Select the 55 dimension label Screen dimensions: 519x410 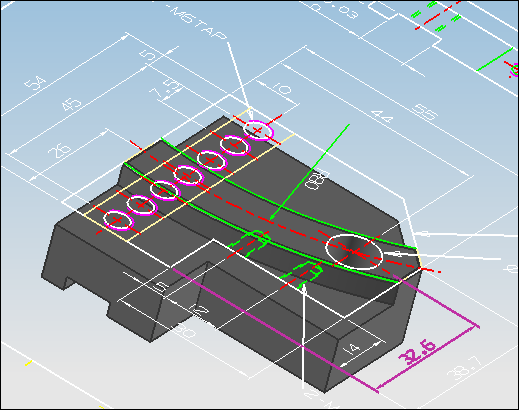424,112
